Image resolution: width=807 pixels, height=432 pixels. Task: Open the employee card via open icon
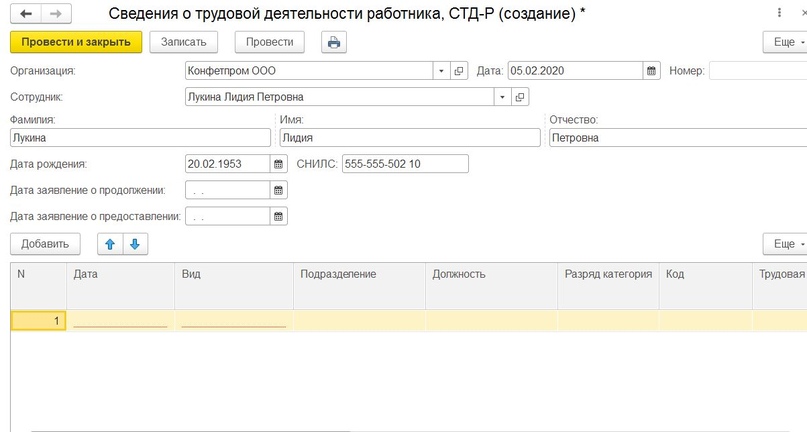pyautogui.click(x=520, y=97)
